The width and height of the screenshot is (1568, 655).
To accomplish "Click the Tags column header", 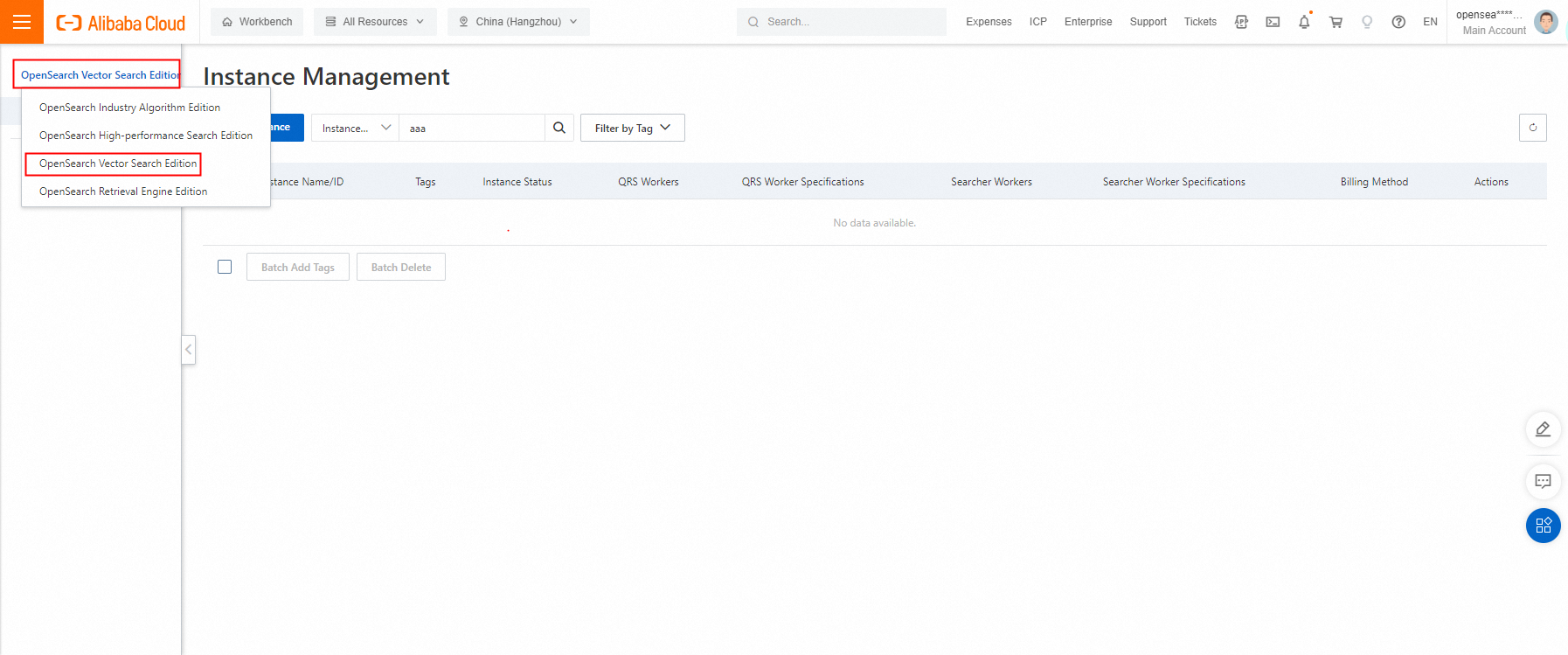I will 426,182.
